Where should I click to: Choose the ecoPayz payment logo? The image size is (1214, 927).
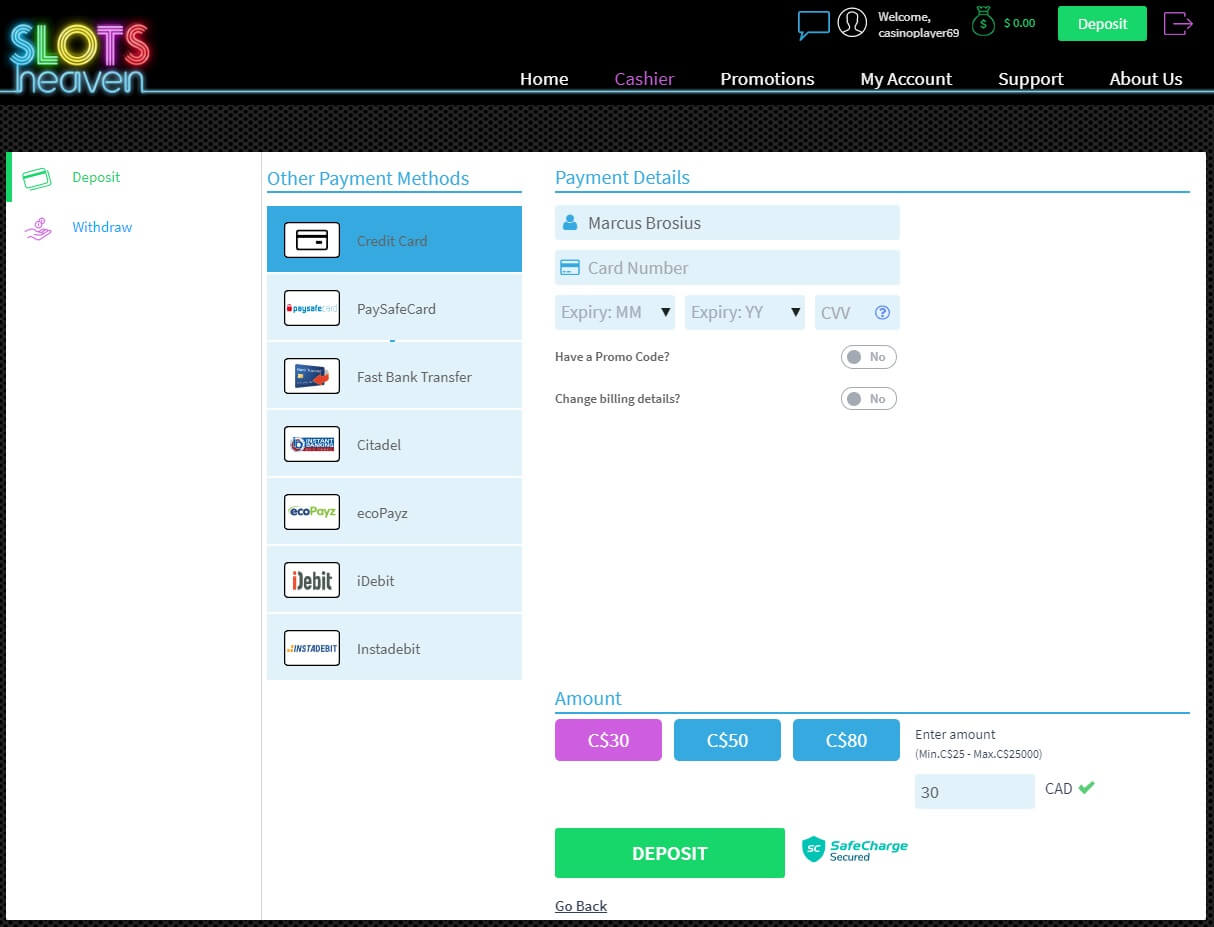(312, 512)
